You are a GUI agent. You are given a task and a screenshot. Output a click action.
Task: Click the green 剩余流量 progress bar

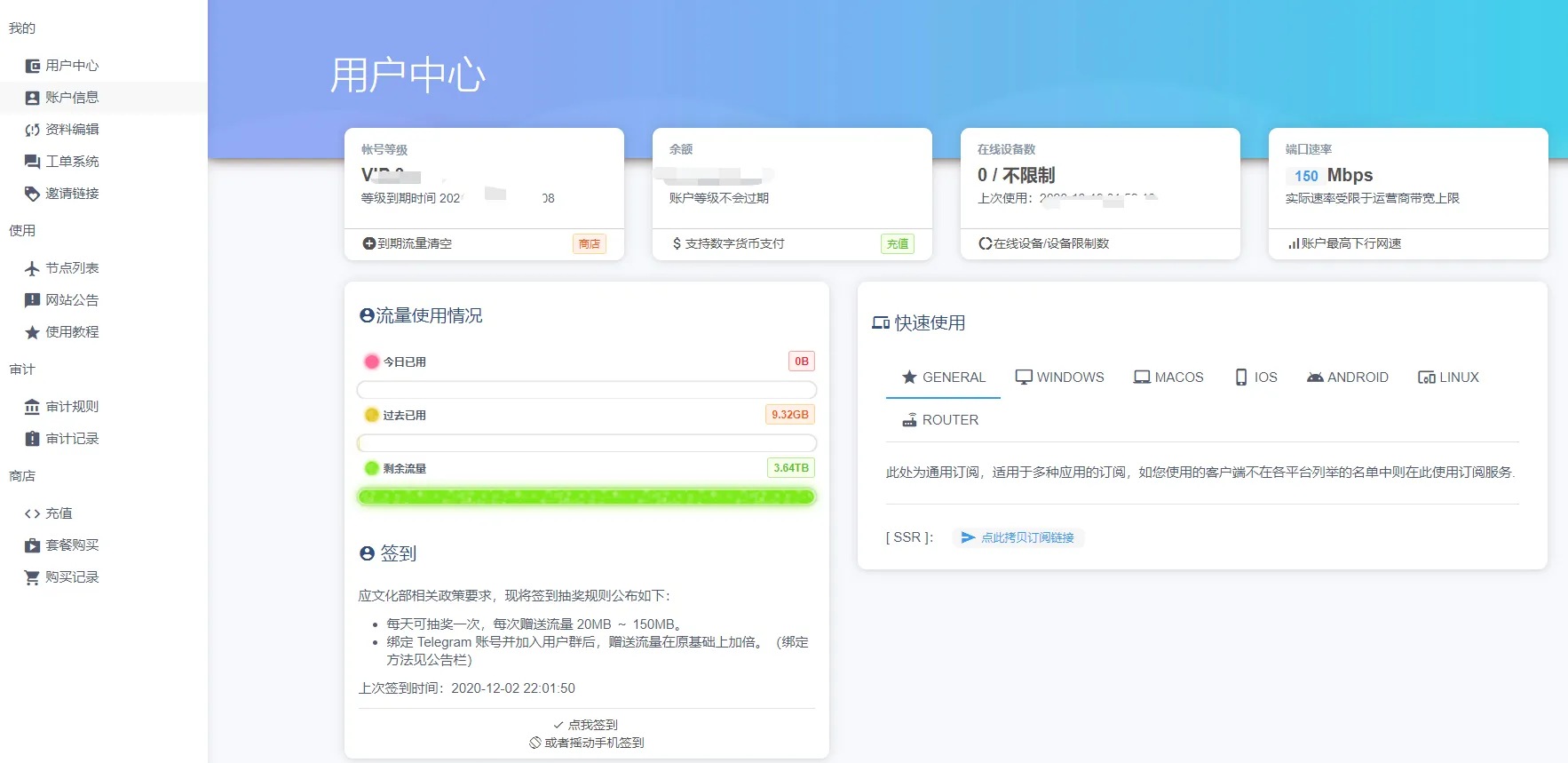coord(587,497)
